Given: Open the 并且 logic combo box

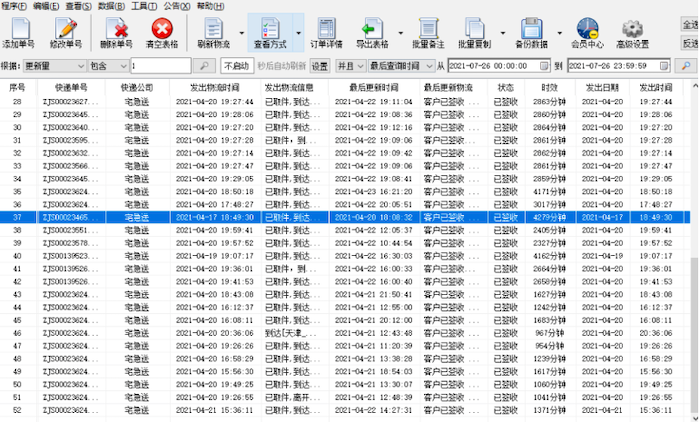Looking at the screenshot, I should pyautogui.click(x=350, y=66).
